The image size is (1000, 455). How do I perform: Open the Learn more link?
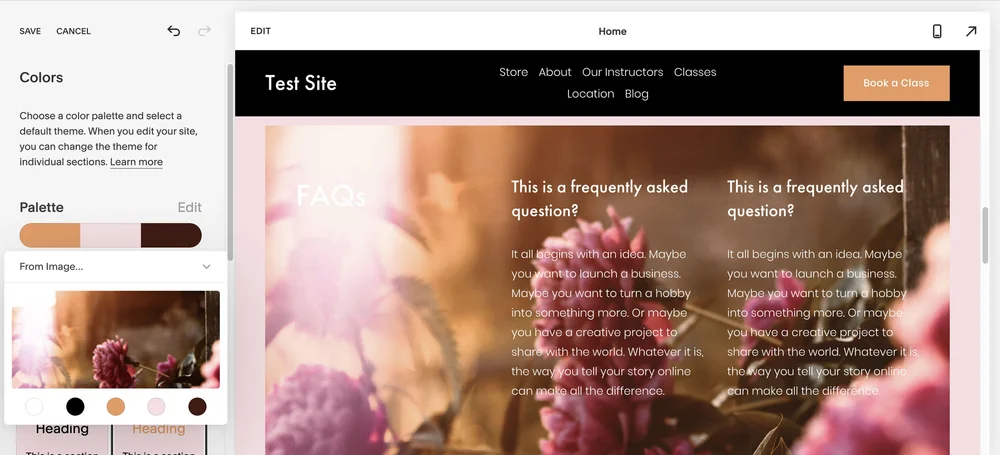(136, 162)
